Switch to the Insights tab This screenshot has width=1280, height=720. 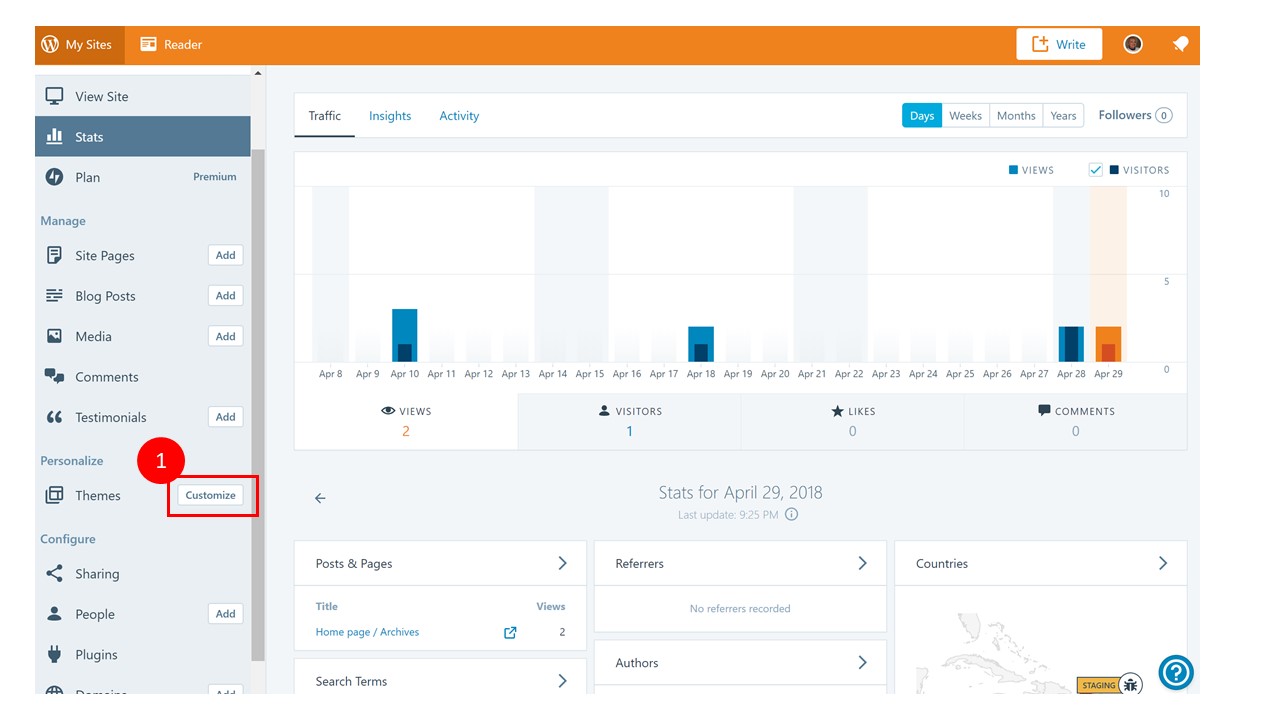(390, 116)
